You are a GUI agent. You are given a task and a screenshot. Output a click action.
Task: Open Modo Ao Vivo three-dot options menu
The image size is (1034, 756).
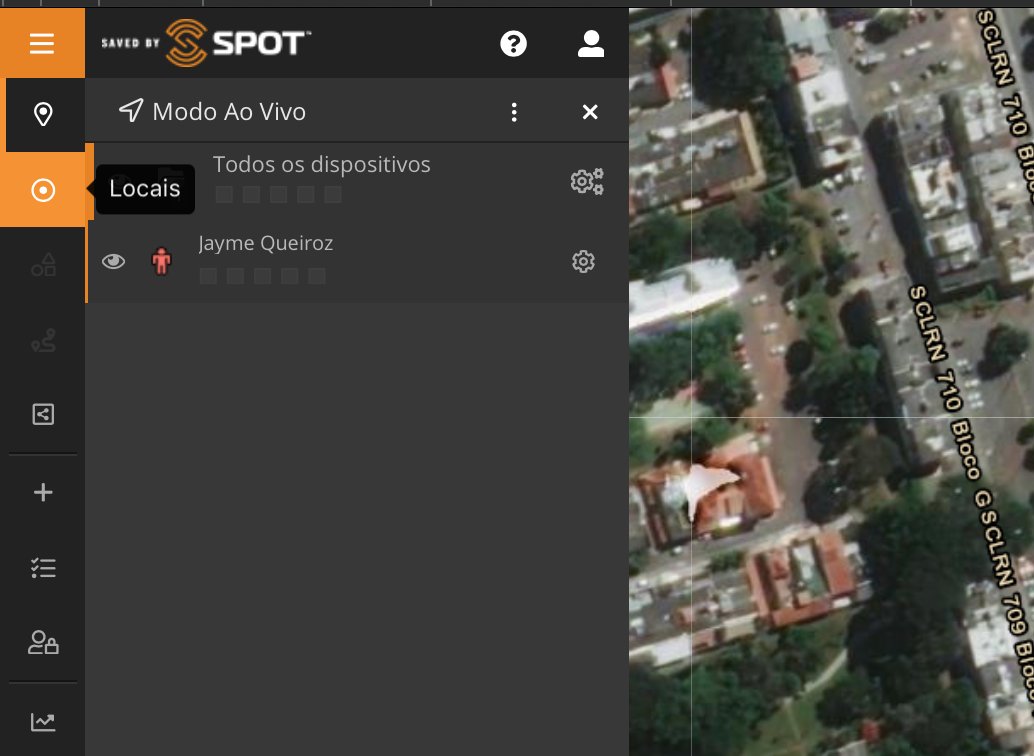click(x=514, y=112)
